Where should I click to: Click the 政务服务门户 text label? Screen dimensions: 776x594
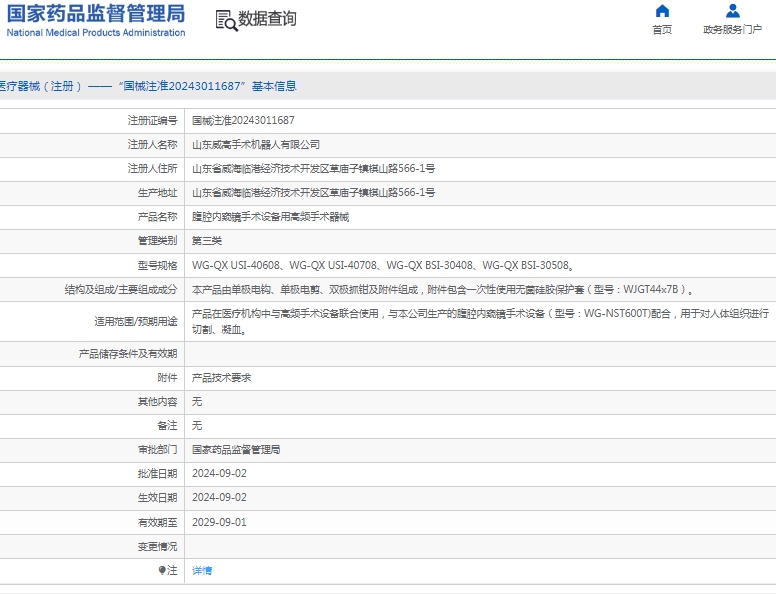pos(732,30)
